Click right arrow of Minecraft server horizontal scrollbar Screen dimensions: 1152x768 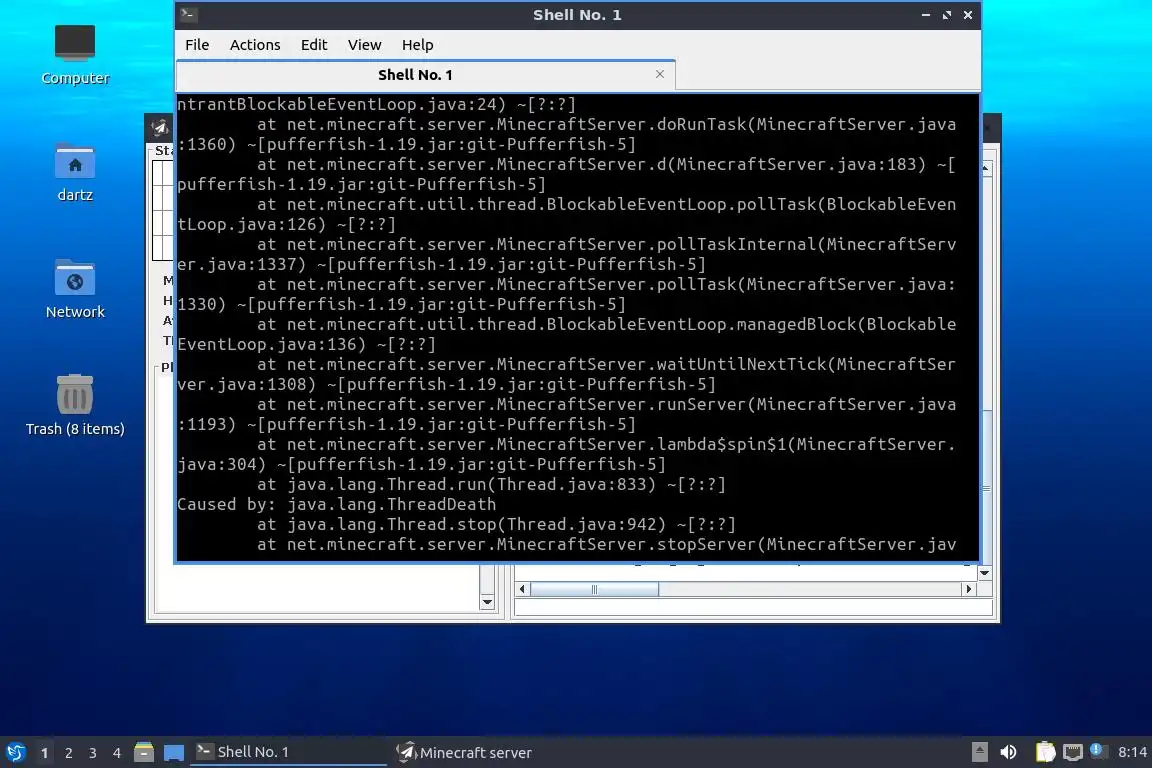point(968,589)
